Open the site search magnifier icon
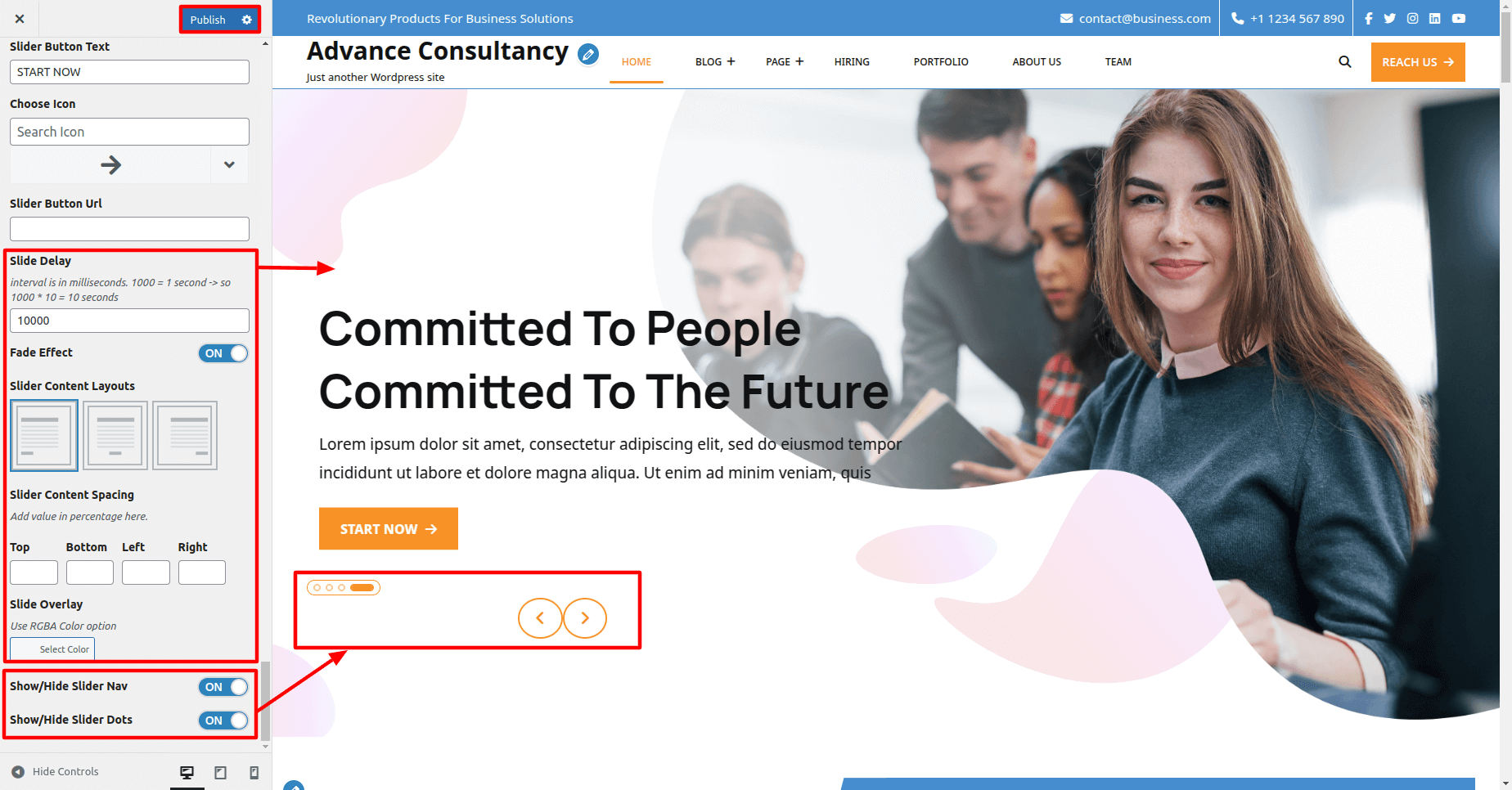Screen dimensions: 1512x790 pyautogui.click(x=1344, y=61)
